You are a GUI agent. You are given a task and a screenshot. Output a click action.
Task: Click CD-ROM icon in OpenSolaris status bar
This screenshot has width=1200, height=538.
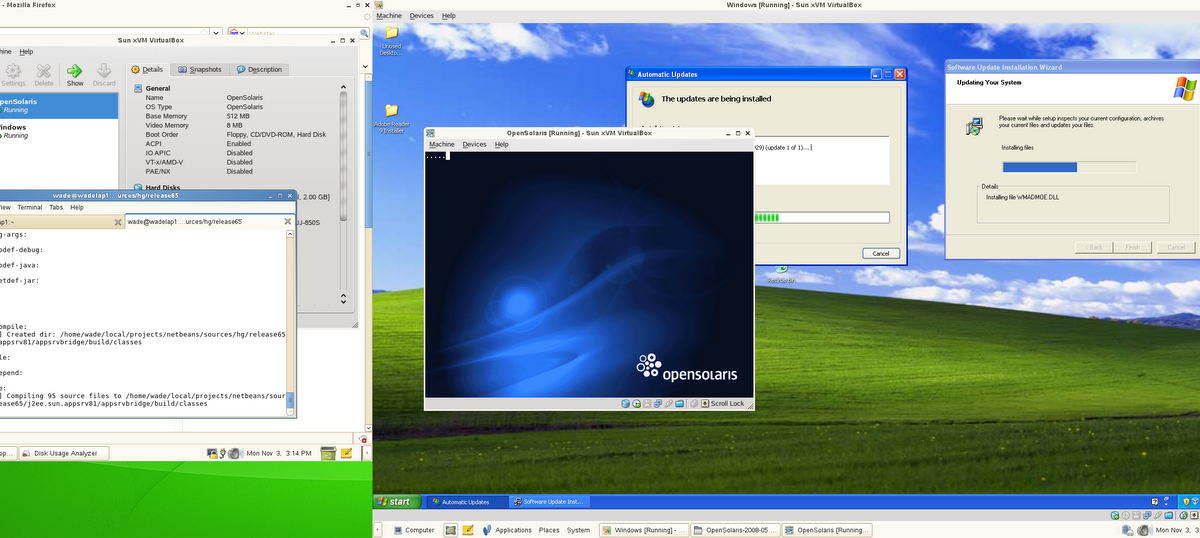tap(636, 403)
